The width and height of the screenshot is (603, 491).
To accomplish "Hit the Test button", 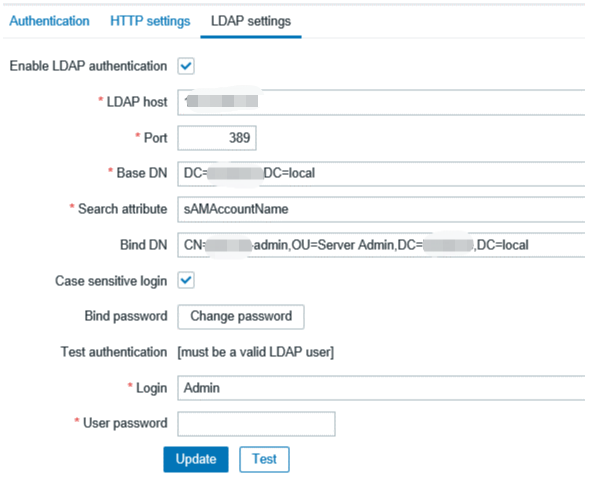I will (264, 459).
